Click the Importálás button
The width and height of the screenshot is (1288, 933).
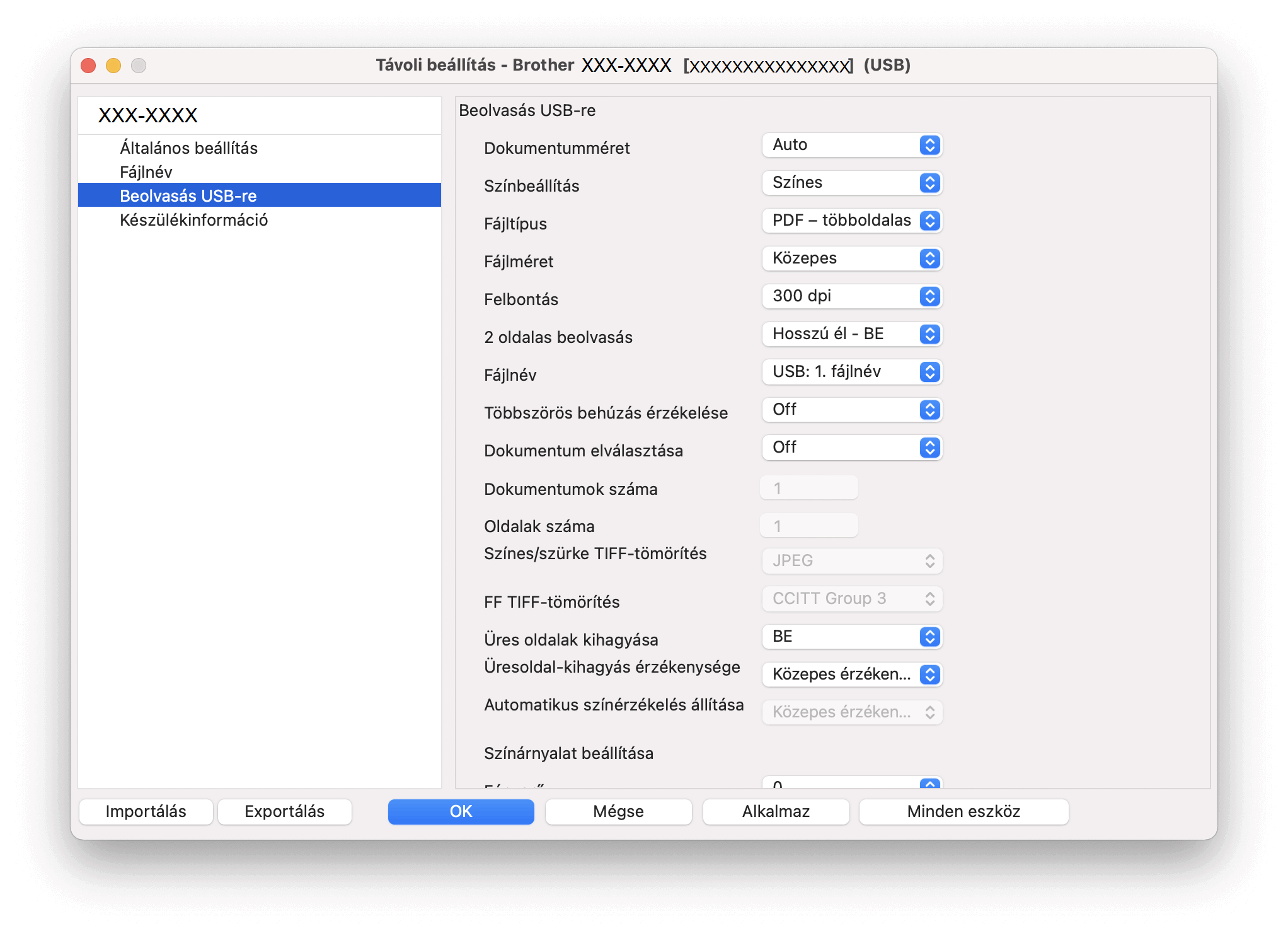[146, 811]
